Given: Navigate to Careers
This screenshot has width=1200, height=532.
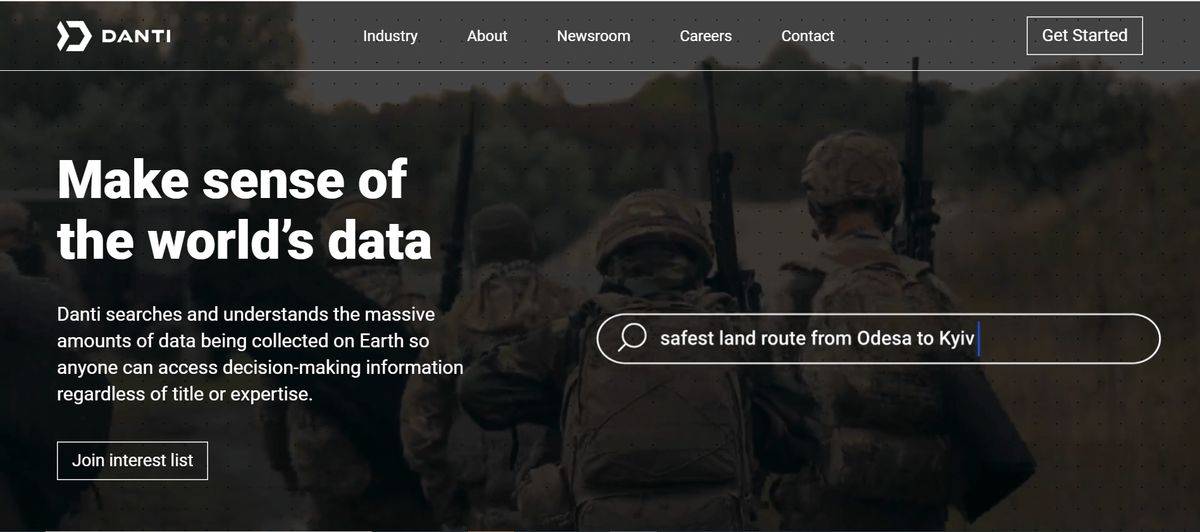Looking at the screenshot, I should coord(705,36).
